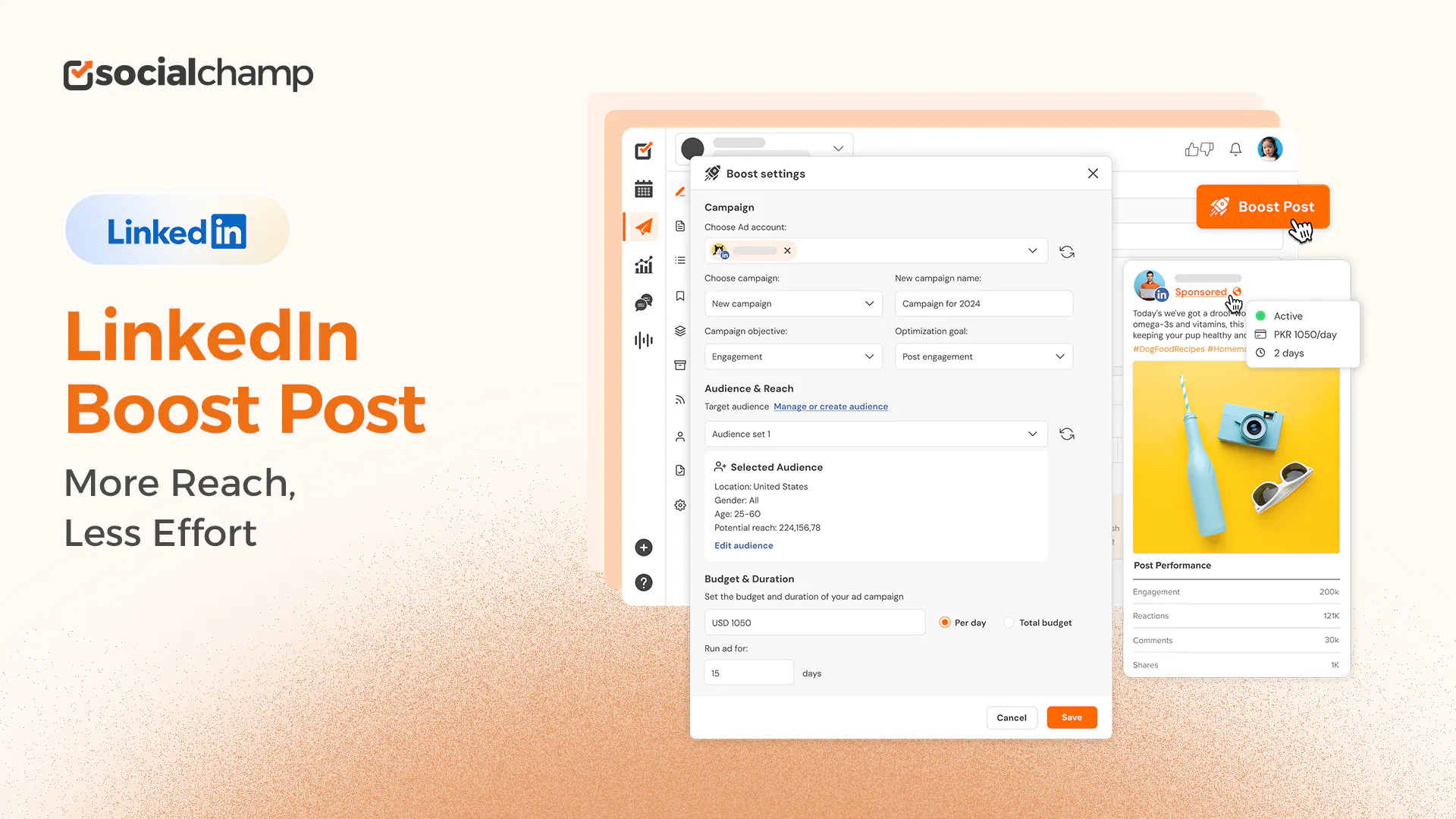The width and height of the screenshot is (1456, 819).
Task: Click the document page icon below the pencil
Action: [680, 226]
